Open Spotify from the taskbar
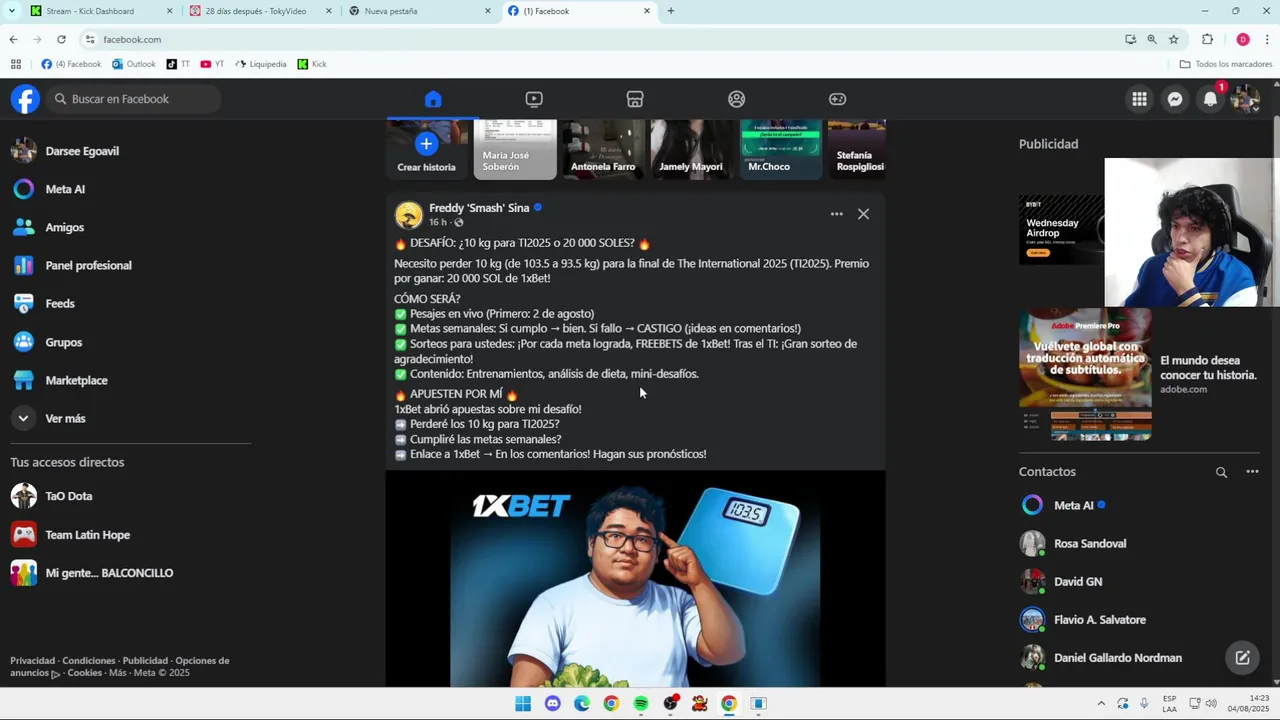The image size is (1280, 720). 641,703
